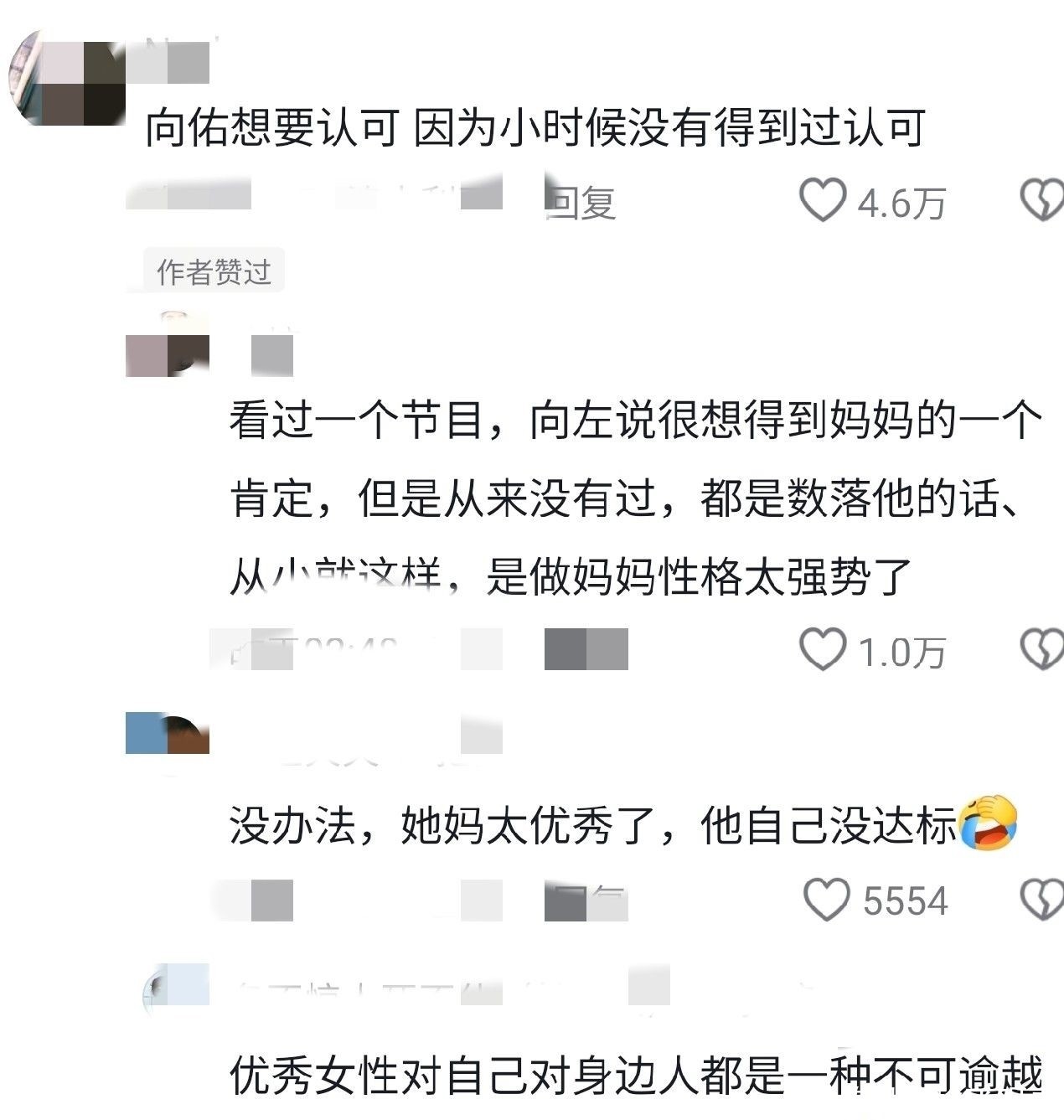Screen dimensions: 1064x1120
Task: Open comment text 向佑想要认可
Action: (x=535, y=129)
